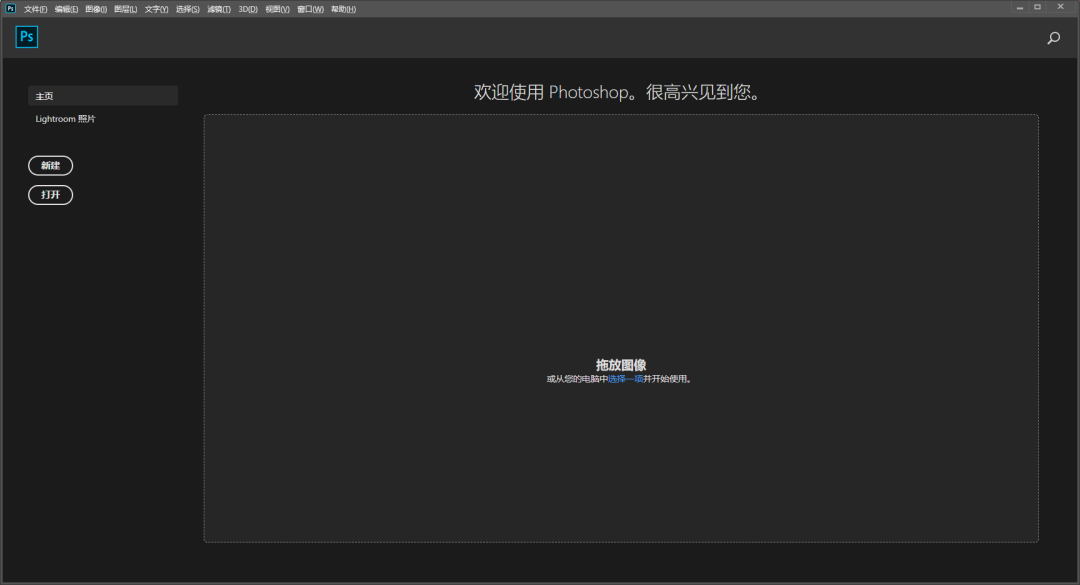Maximize the Photoshop window

[x=1037, y=7]
